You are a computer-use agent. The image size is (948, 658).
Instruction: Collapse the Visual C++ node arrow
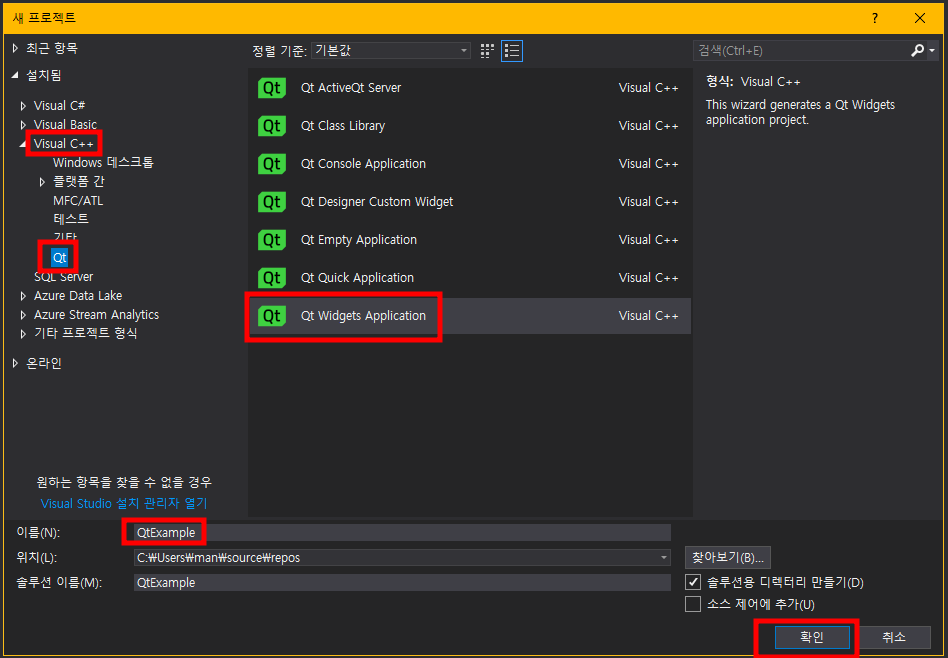tap(24, 144)
